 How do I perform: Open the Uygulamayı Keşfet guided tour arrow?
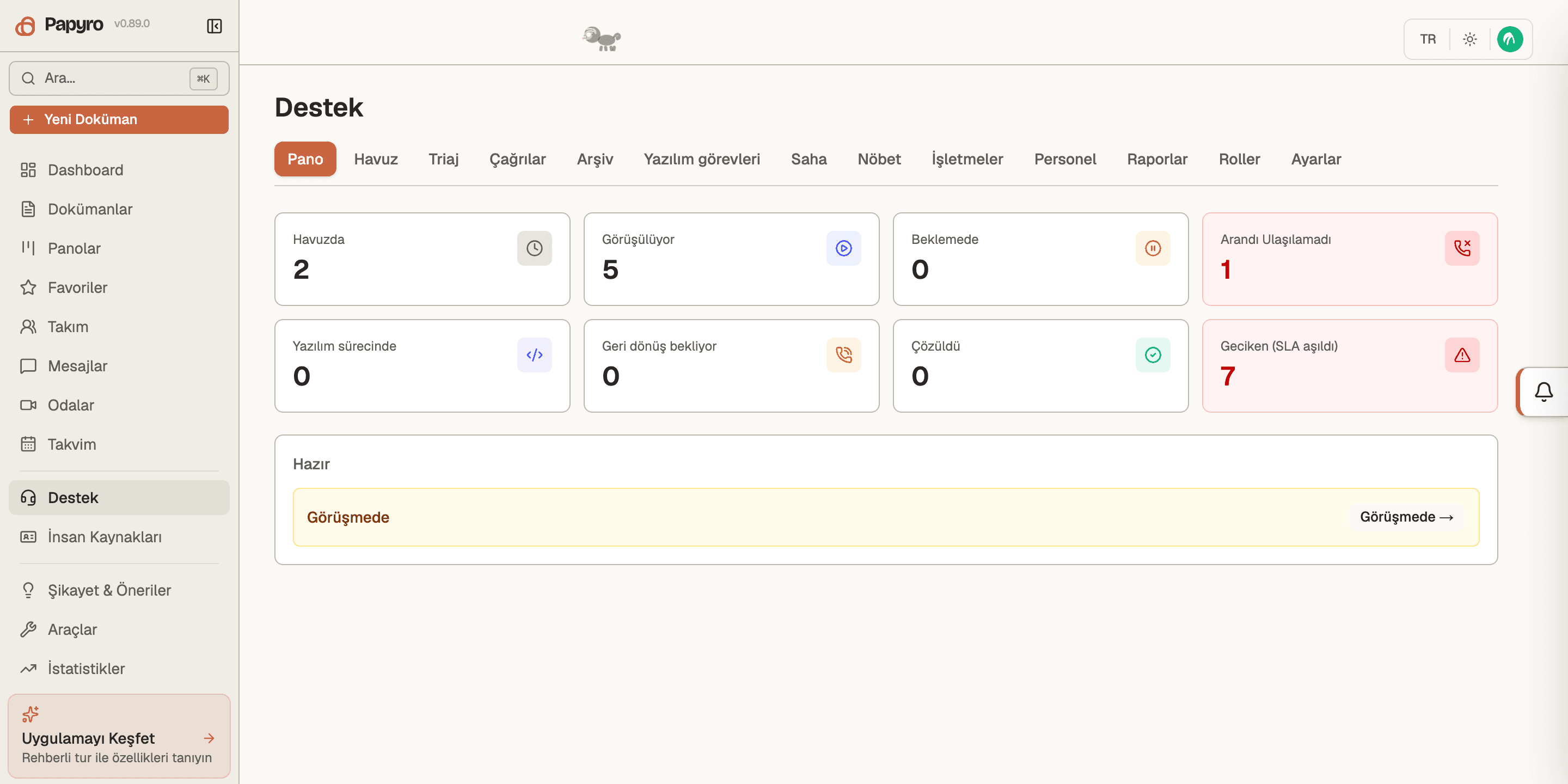pyautogui.click(x=209, y=738)
